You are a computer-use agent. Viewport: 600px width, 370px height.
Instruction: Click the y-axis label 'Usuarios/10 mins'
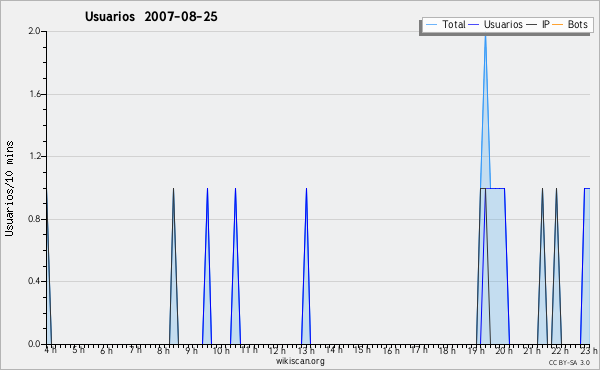(x=9, y=188)
